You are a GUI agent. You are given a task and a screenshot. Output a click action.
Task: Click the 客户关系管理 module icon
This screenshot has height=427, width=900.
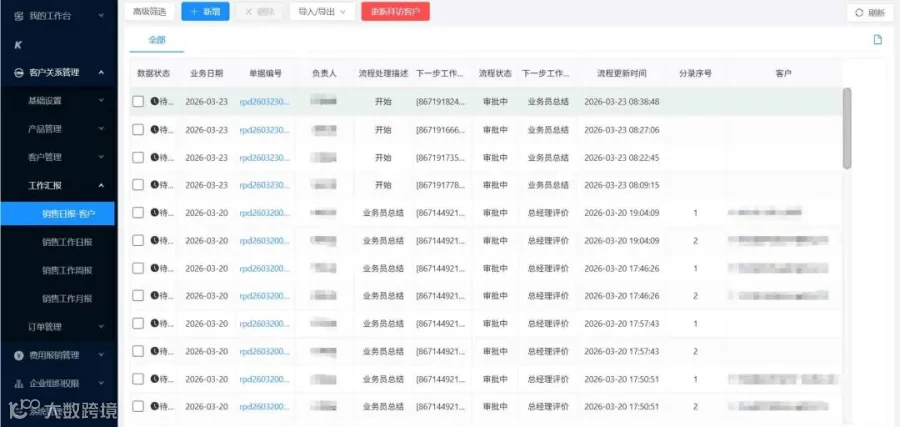19,72
